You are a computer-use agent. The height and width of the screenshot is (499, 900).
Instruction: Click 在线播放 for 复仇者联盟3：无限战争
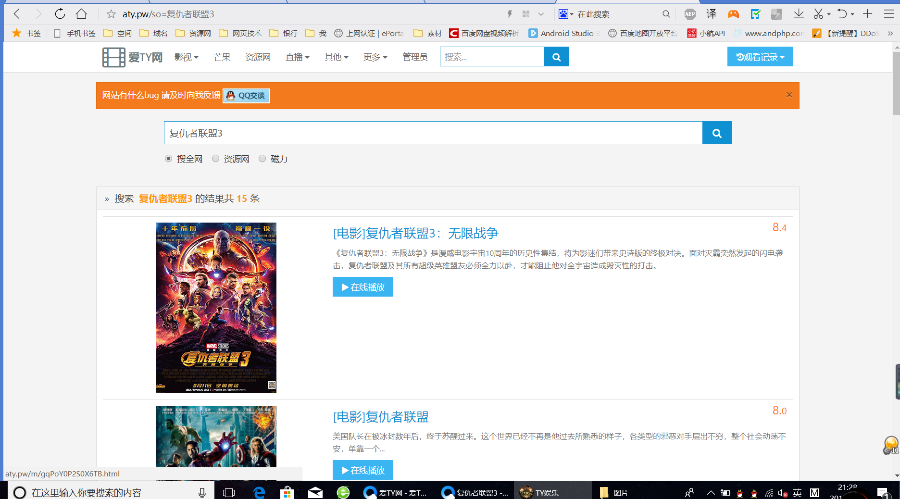pyautogui.click(x=363, y=287)
